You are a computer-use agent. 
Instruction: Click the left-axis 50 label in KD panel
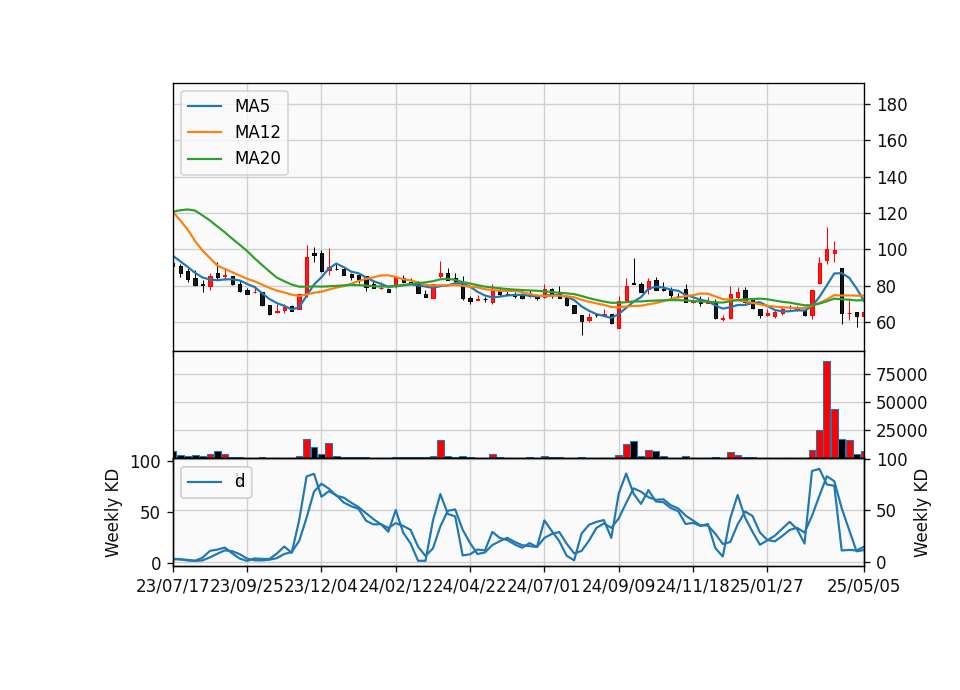(x=151, y=512)
